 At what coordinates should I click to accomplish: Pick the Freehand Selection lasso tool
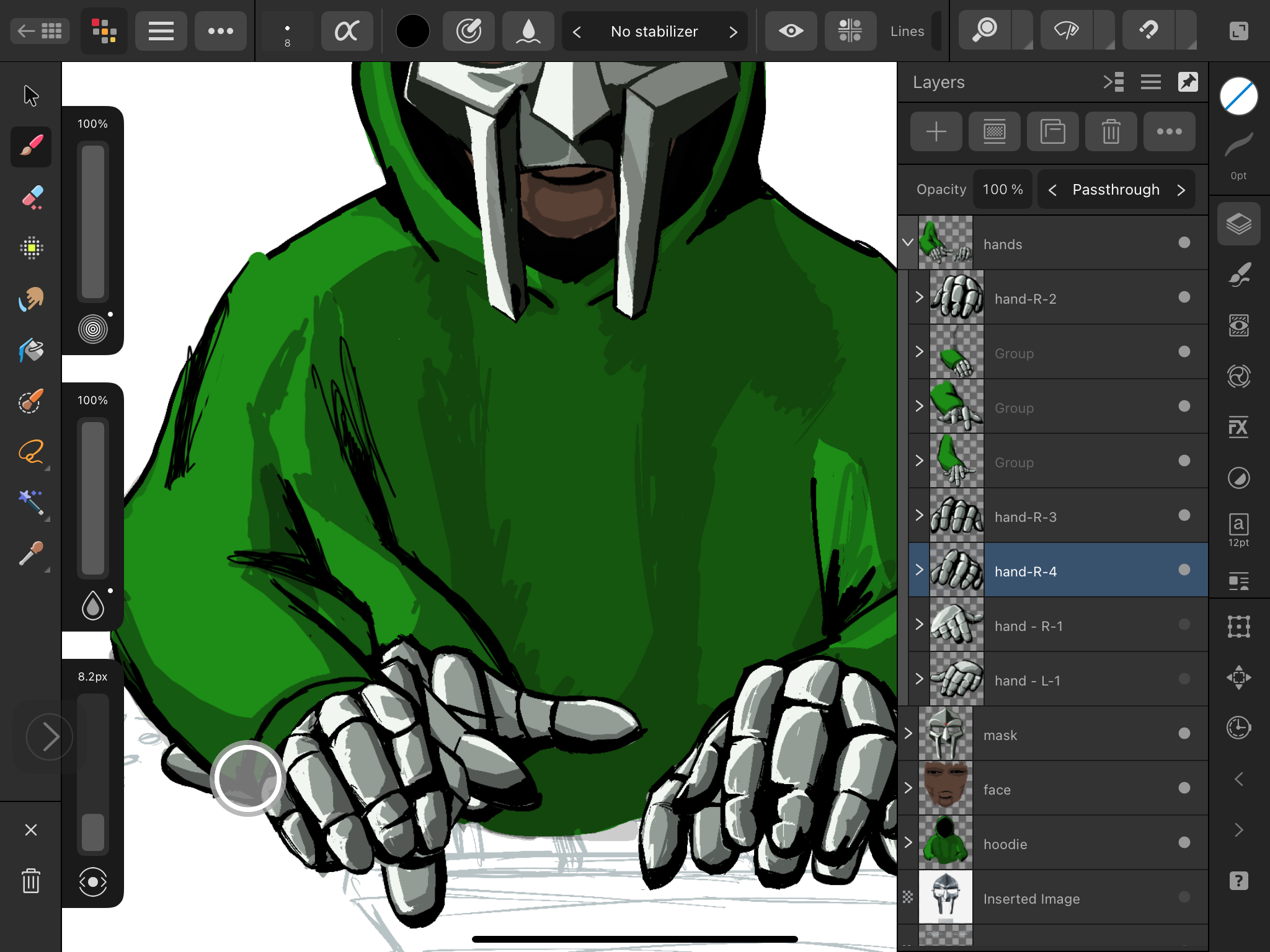coord(30,452)
